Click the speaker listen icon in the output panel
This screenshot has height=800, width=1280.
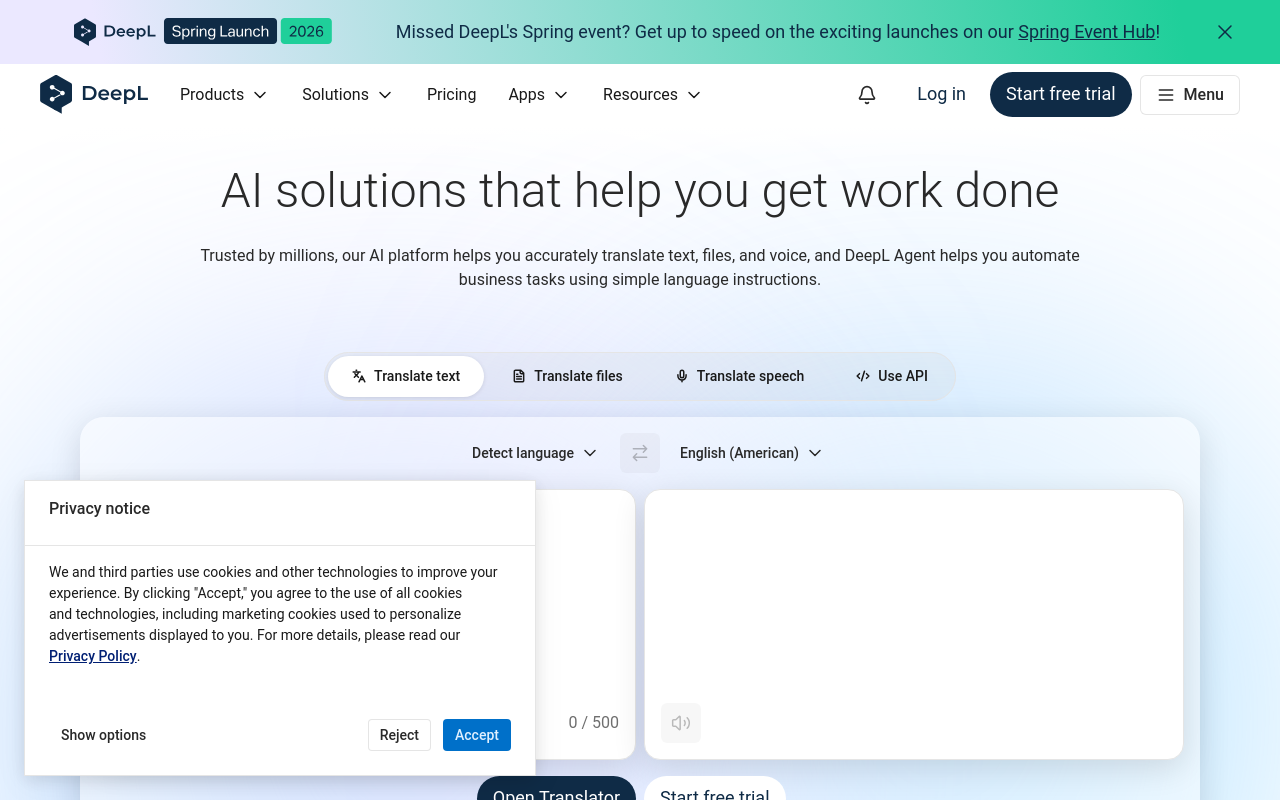(681, 723)
